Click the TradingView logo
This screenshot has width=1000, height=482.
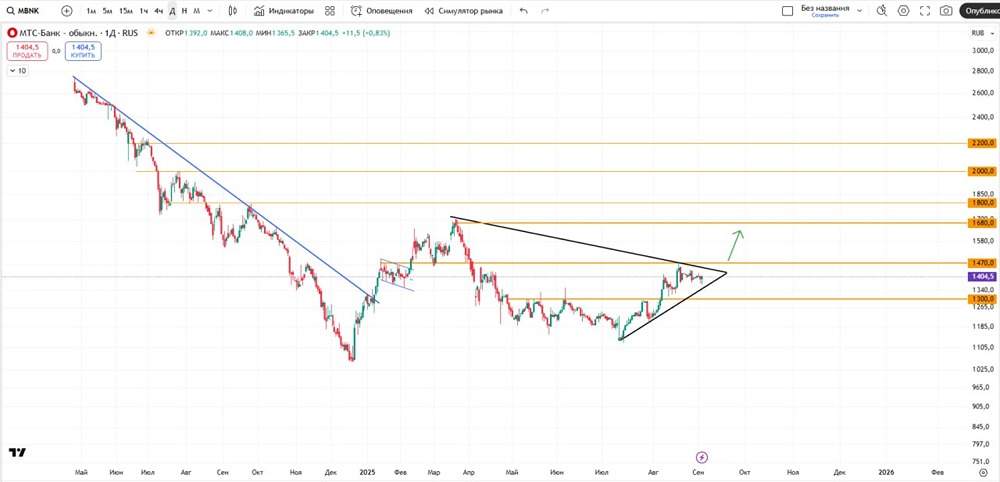tap(18, 452)
